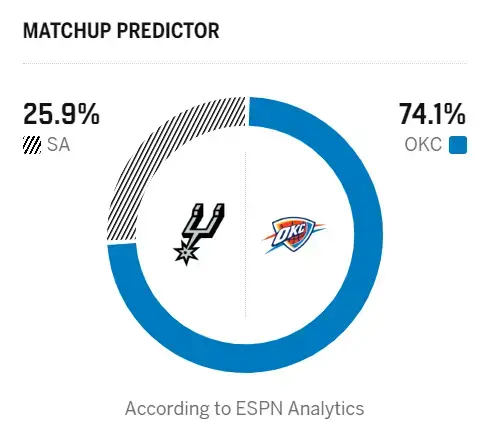Click the PREDICTOR word in the heading
Image resolution: width=490 pixels, height=440 pixels.
click(x=168, y=31)
